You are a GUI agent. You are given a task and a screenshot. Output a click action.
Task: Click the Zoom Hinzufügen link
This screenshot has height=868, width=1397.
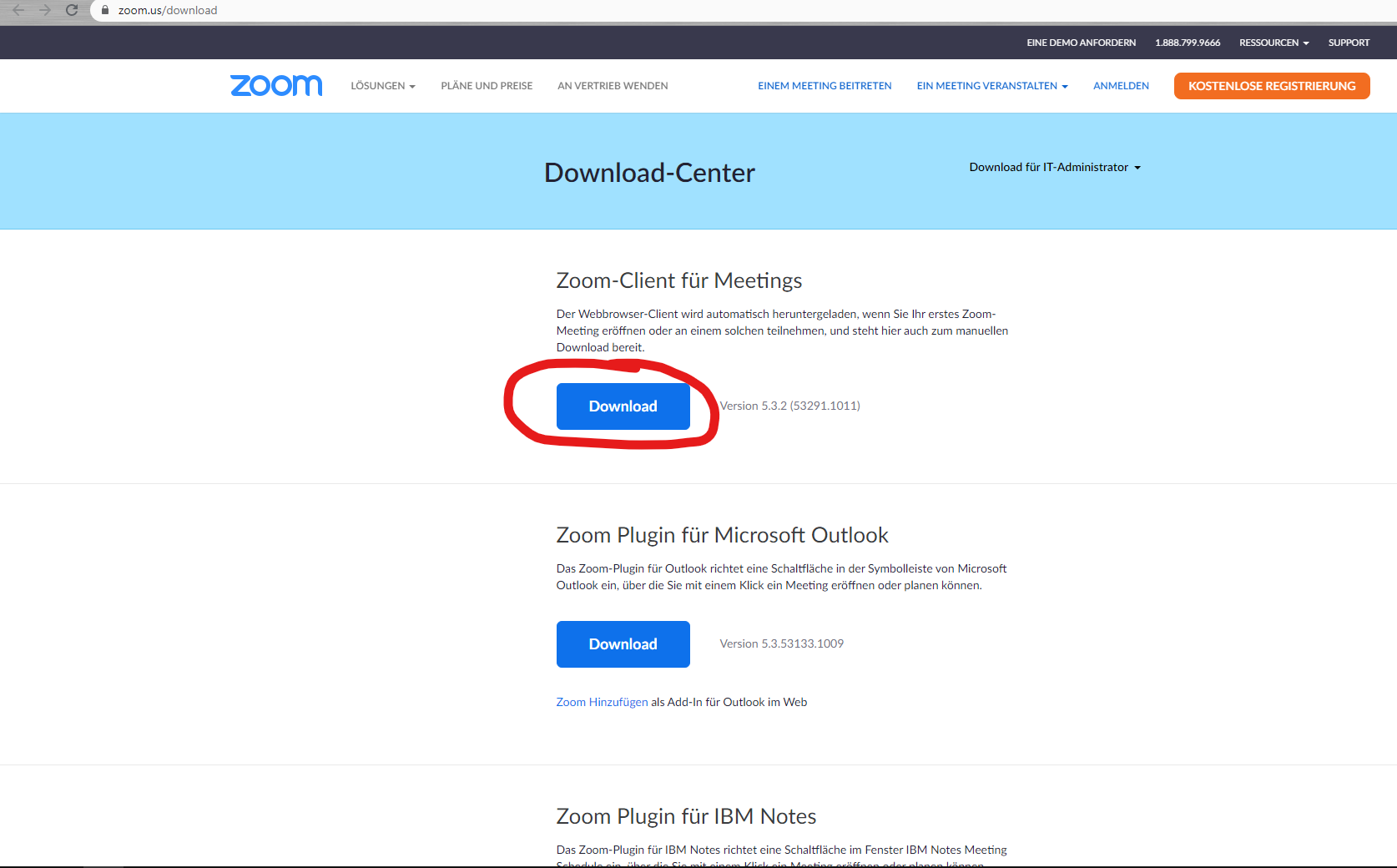[x=602, y=702]
